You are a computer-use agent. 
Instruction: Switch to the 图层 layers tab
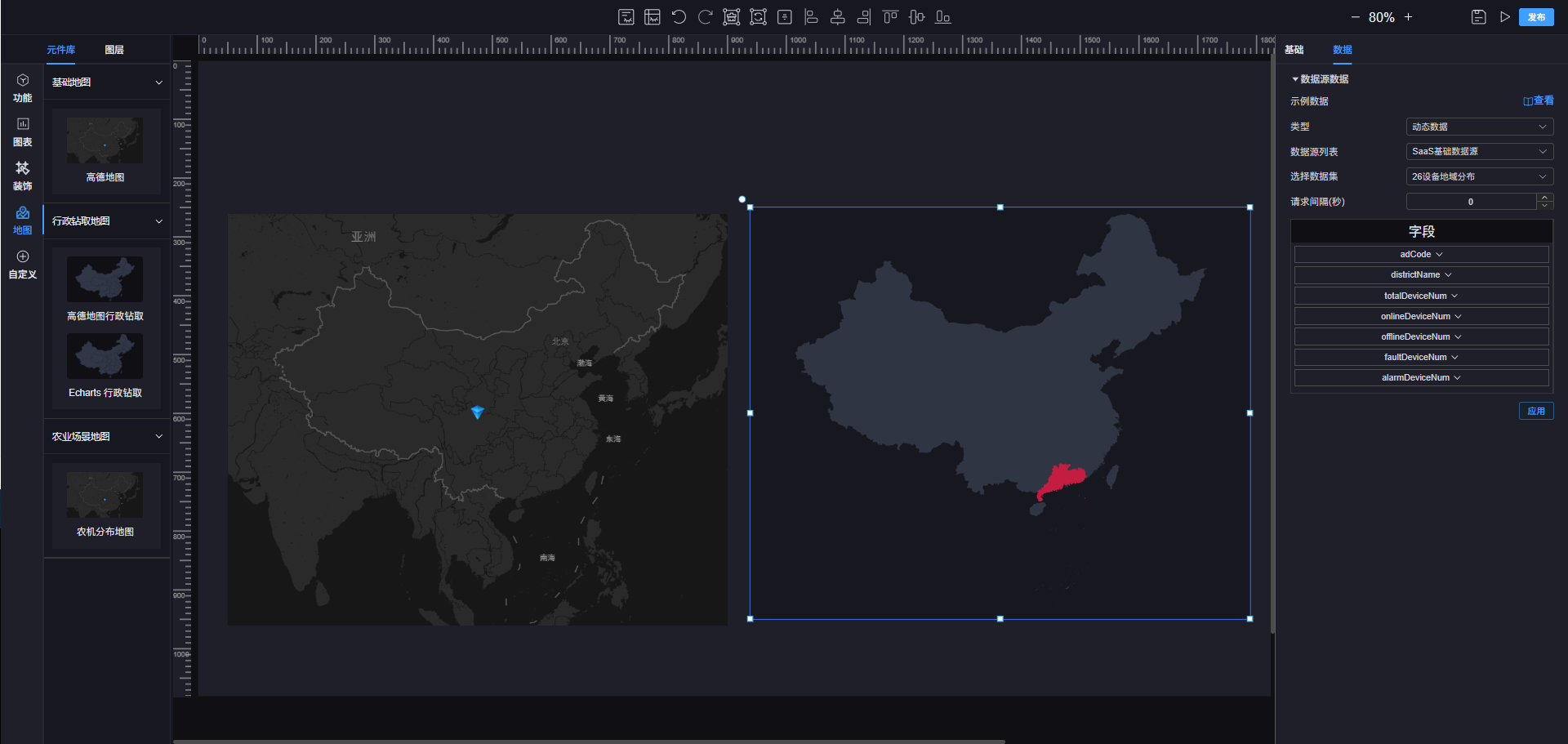pyautogui.click(x=114, y=50)
